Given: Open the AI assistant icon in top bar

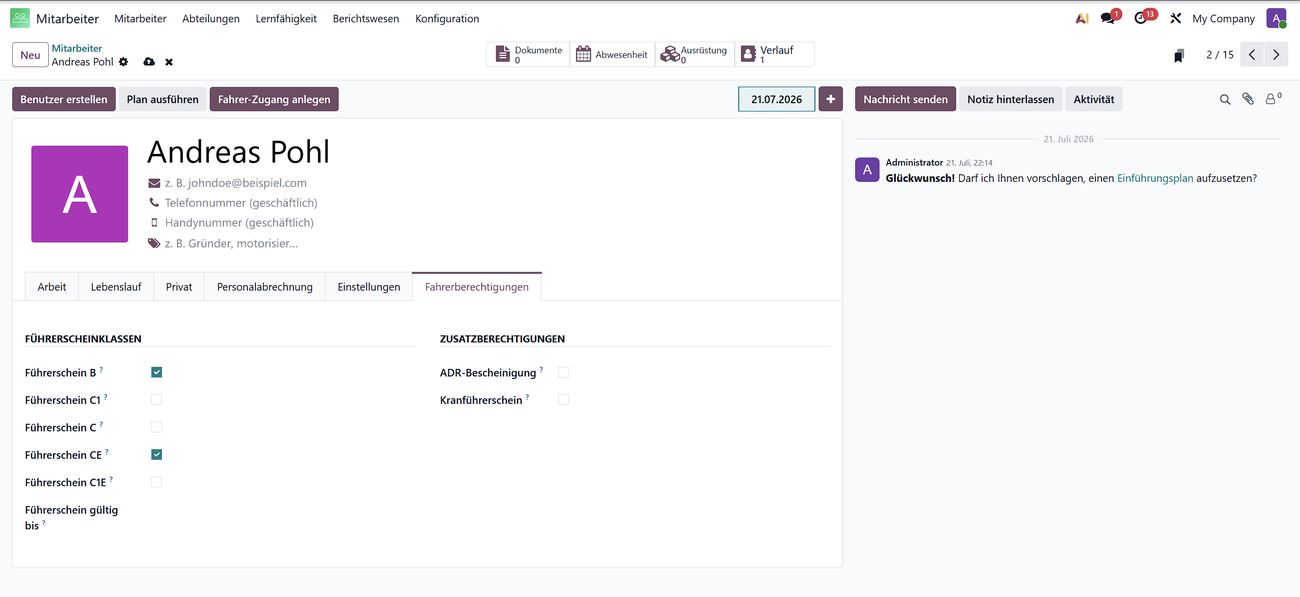Looking at the screenshot, I should (1082, 18).
